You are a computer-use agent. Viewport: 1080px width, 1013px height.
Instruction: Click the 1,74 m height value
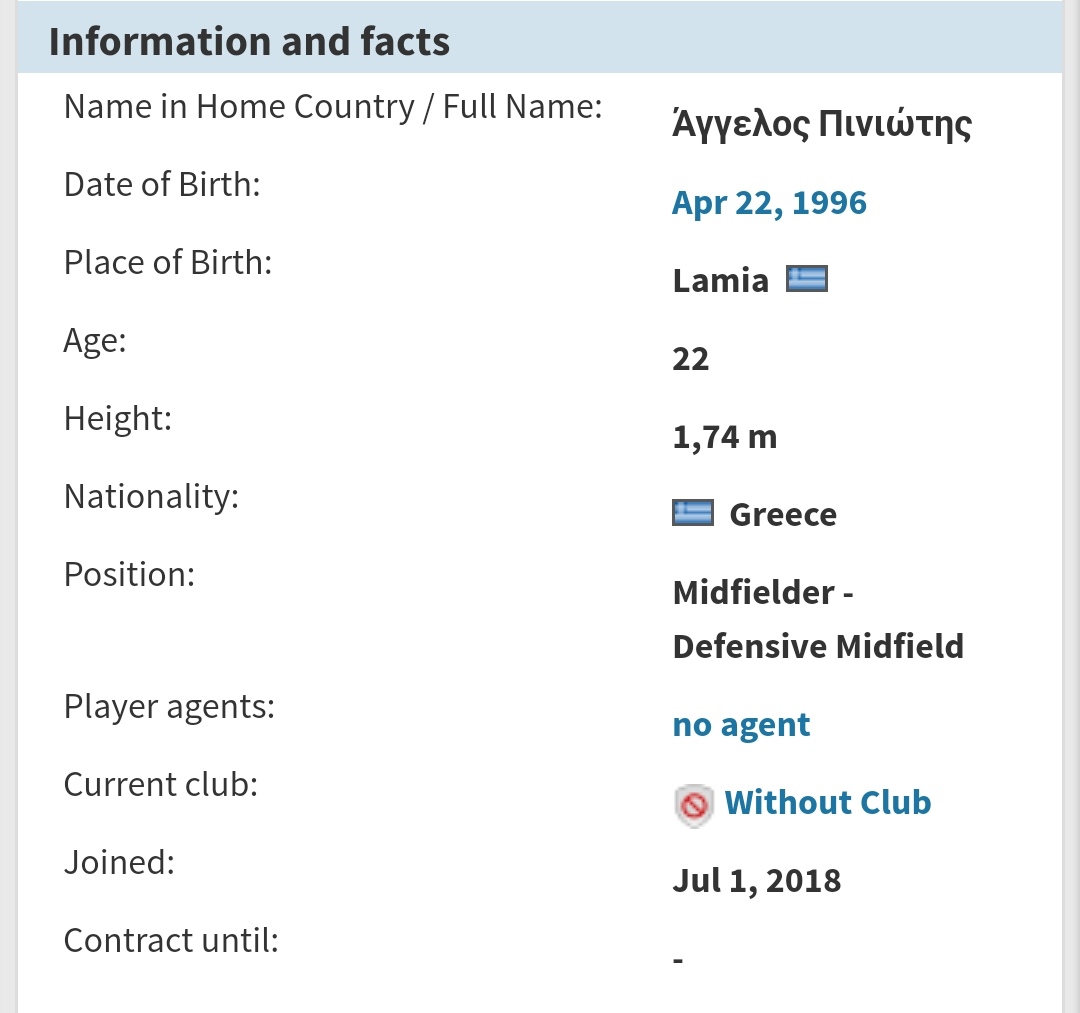[x=725, y=437]
